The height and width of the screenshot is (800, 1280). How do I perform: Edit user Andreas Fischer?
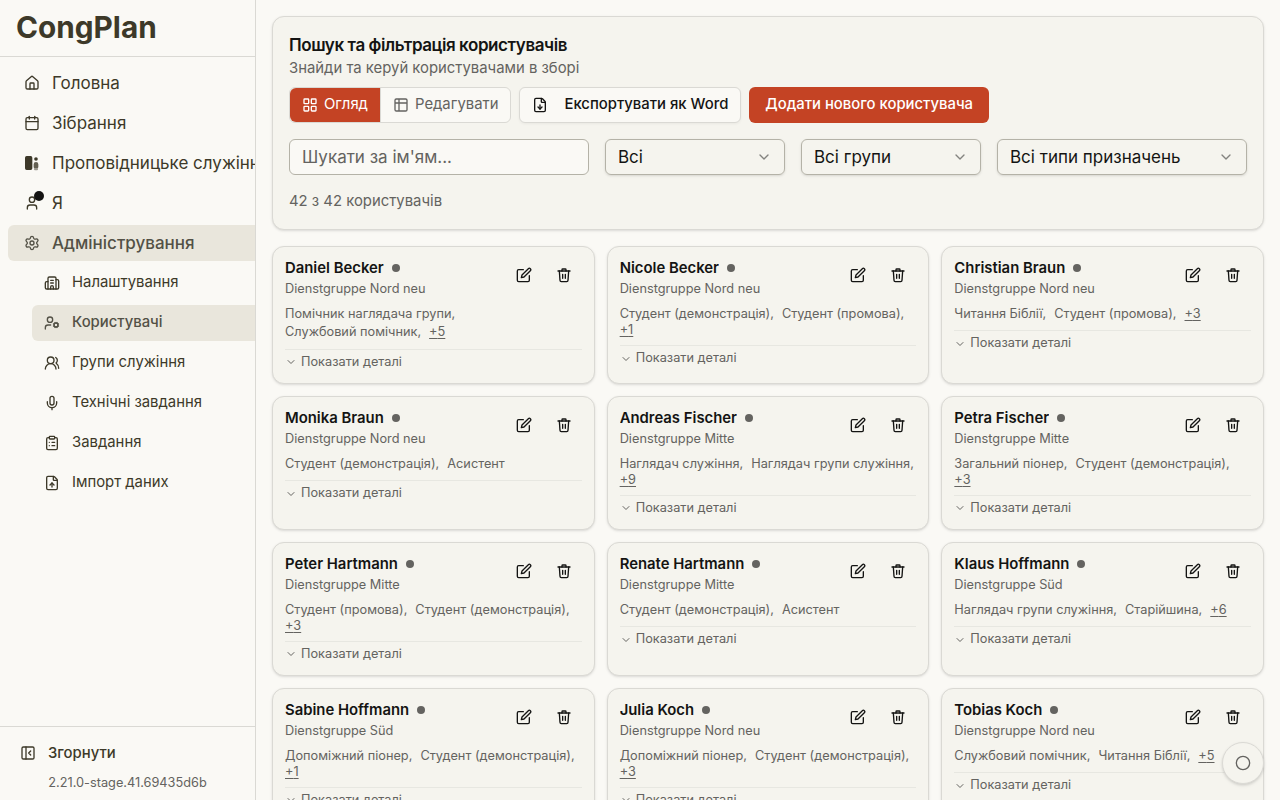[x=858, y=425]
